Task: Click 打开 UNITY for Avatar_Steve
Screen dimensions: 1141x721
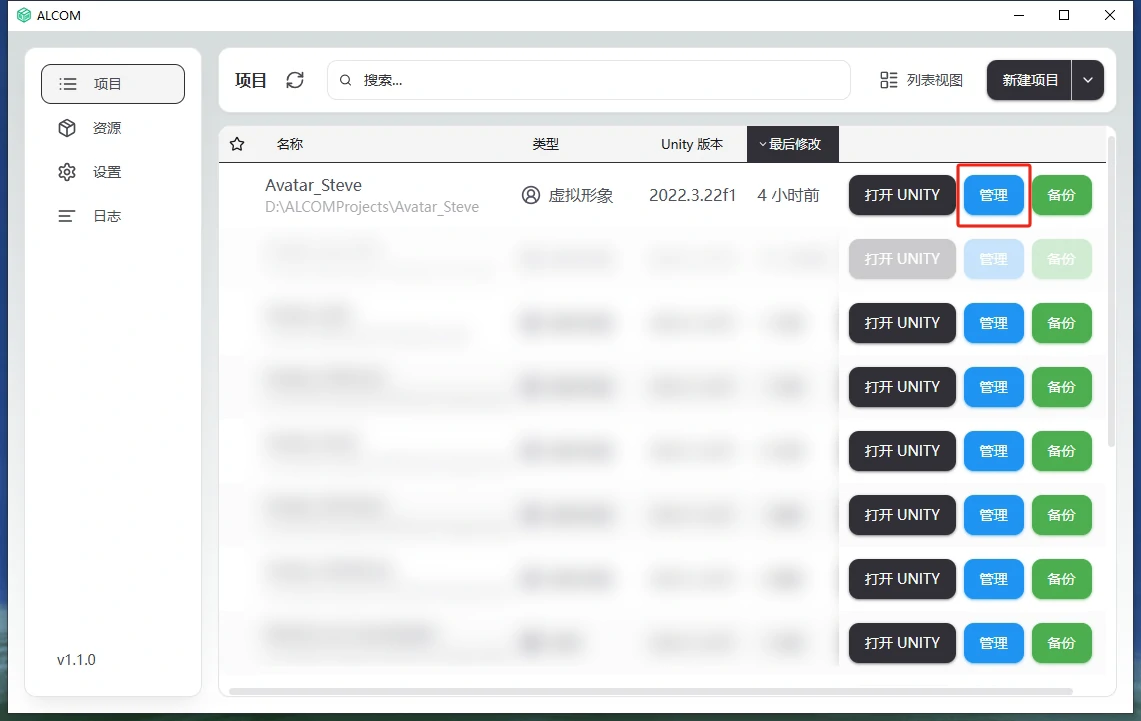Action: (902, 195)
